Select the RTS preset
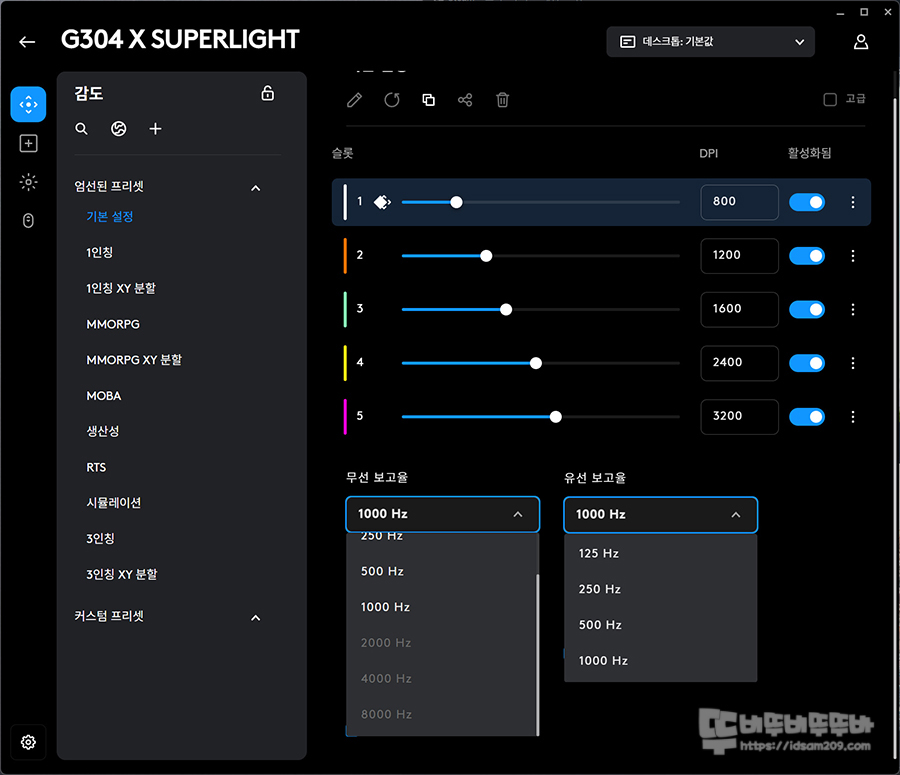This screenshot has height=775, width=900. pyautogui.click(x=96, y=467)
